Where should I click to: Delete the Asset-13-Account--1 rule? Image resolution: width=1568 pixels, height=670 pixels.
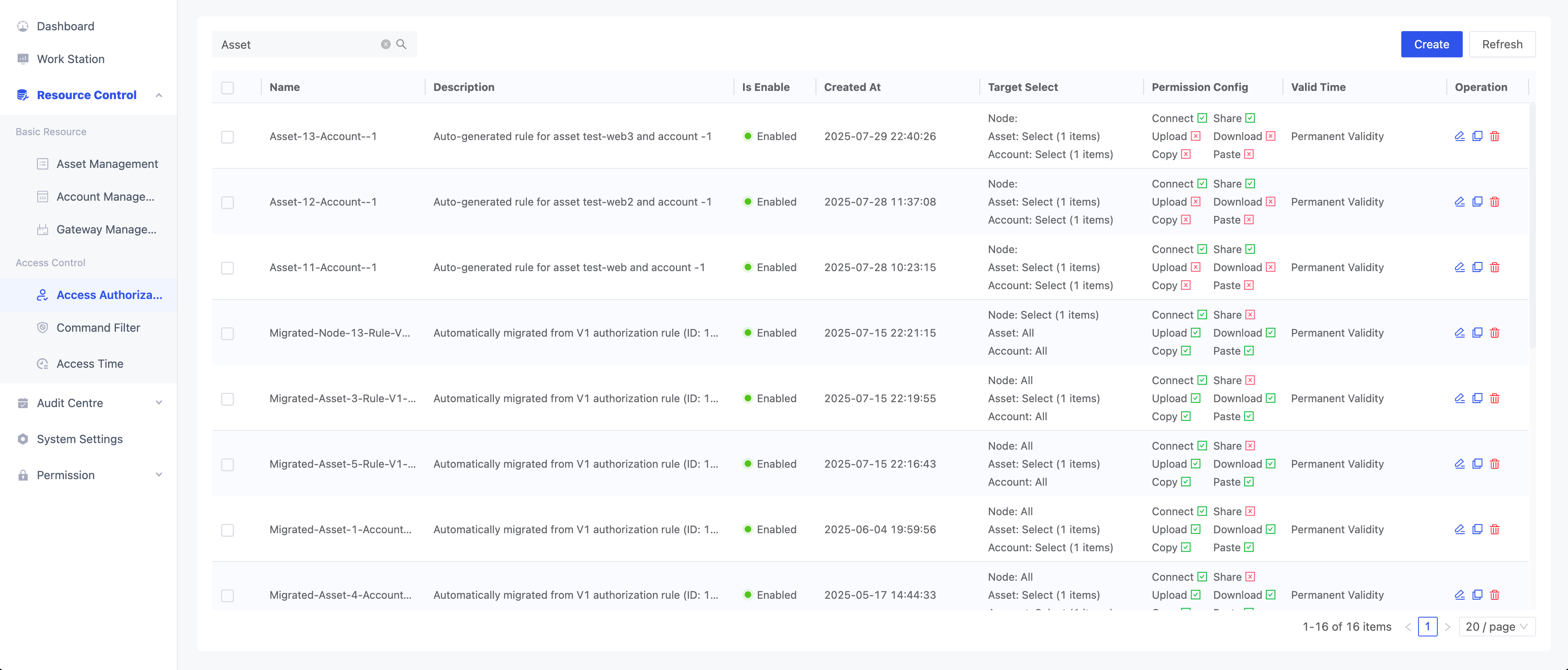(1494, 136)
